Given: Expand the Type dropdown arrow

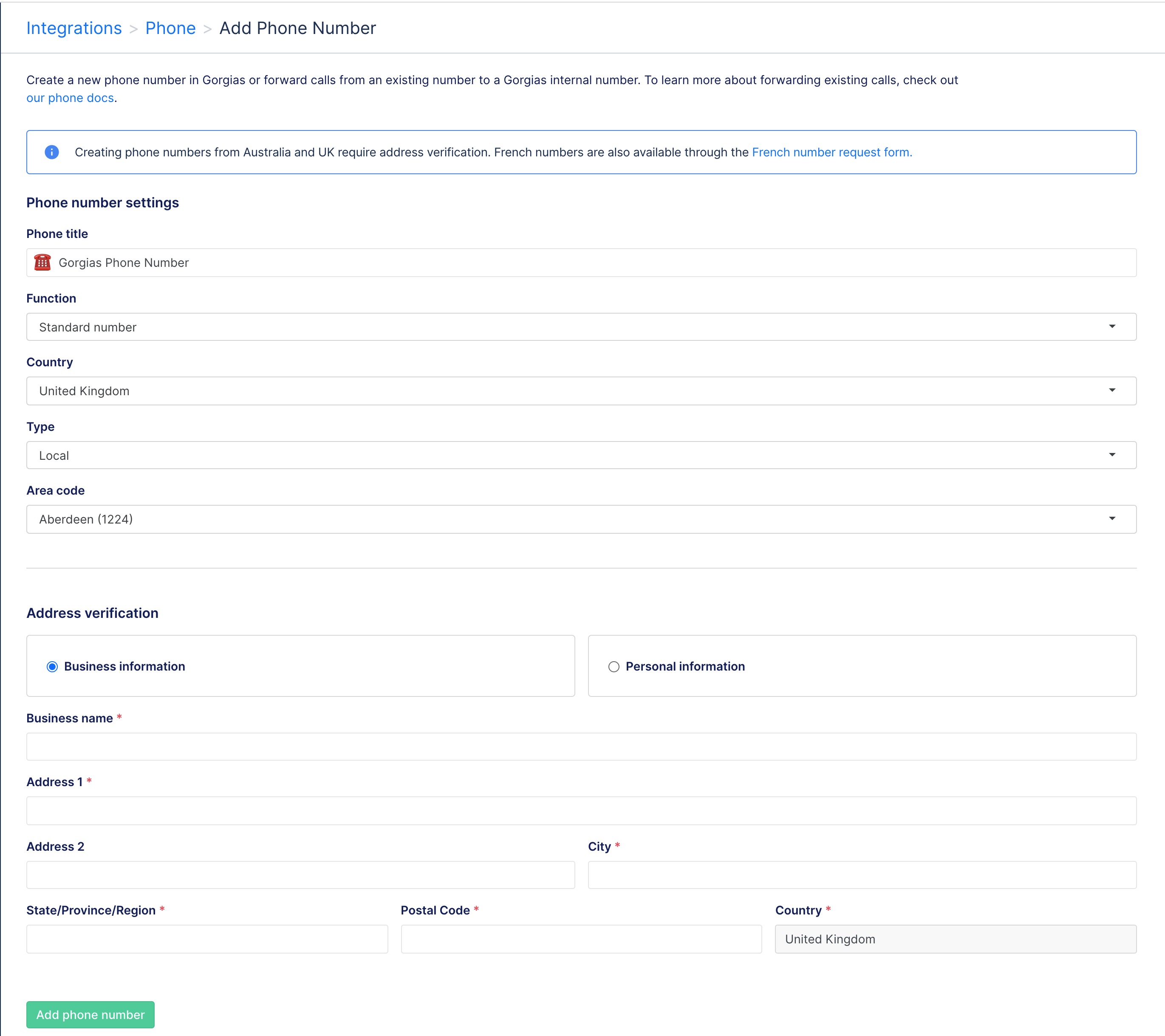Looking at the screenshot, I should click(x=1111, y=455).
